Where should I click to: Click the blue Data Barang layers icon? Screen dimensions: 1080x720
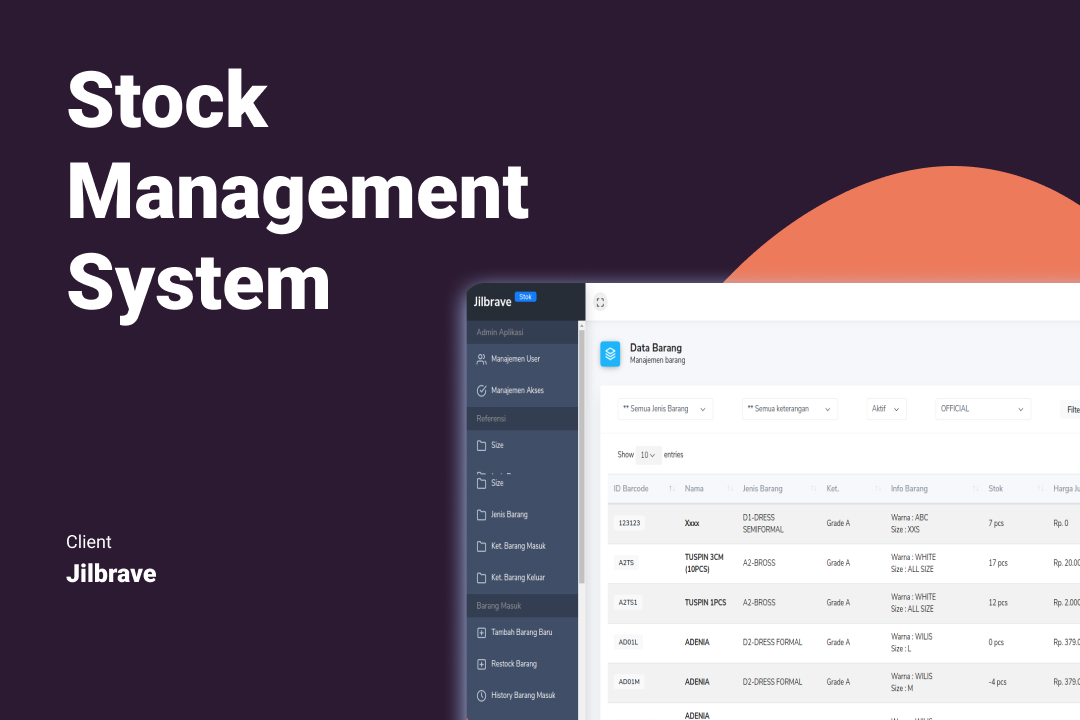[610, 354]
